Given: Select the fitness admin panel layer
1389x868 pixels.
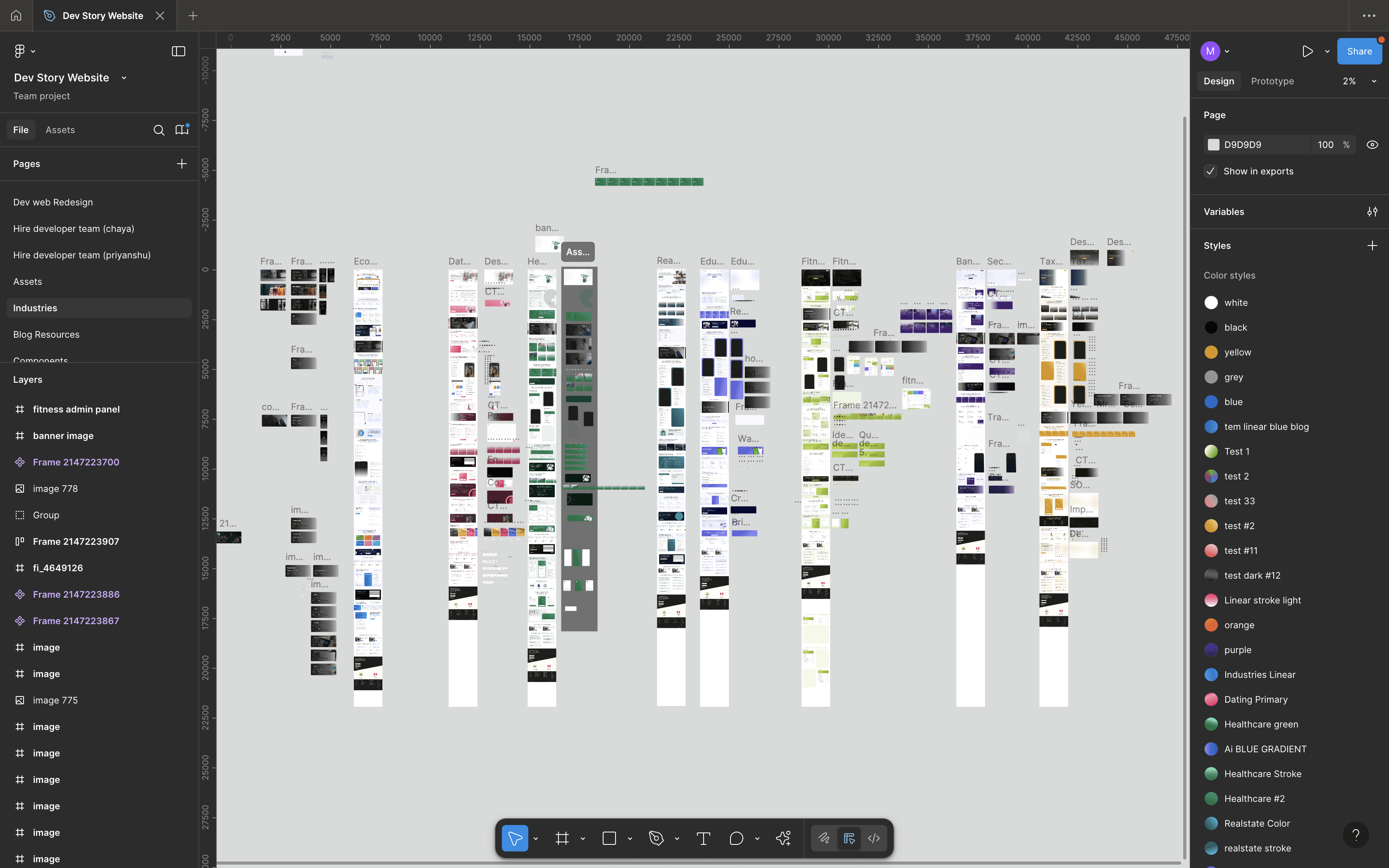Looking at the screenshot, I should coord(76,409).
